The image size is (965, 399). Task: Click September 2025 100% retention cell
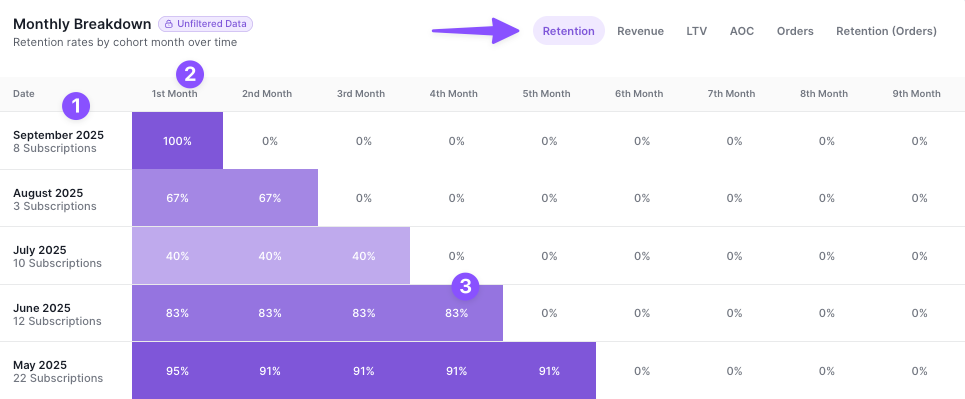177,141
